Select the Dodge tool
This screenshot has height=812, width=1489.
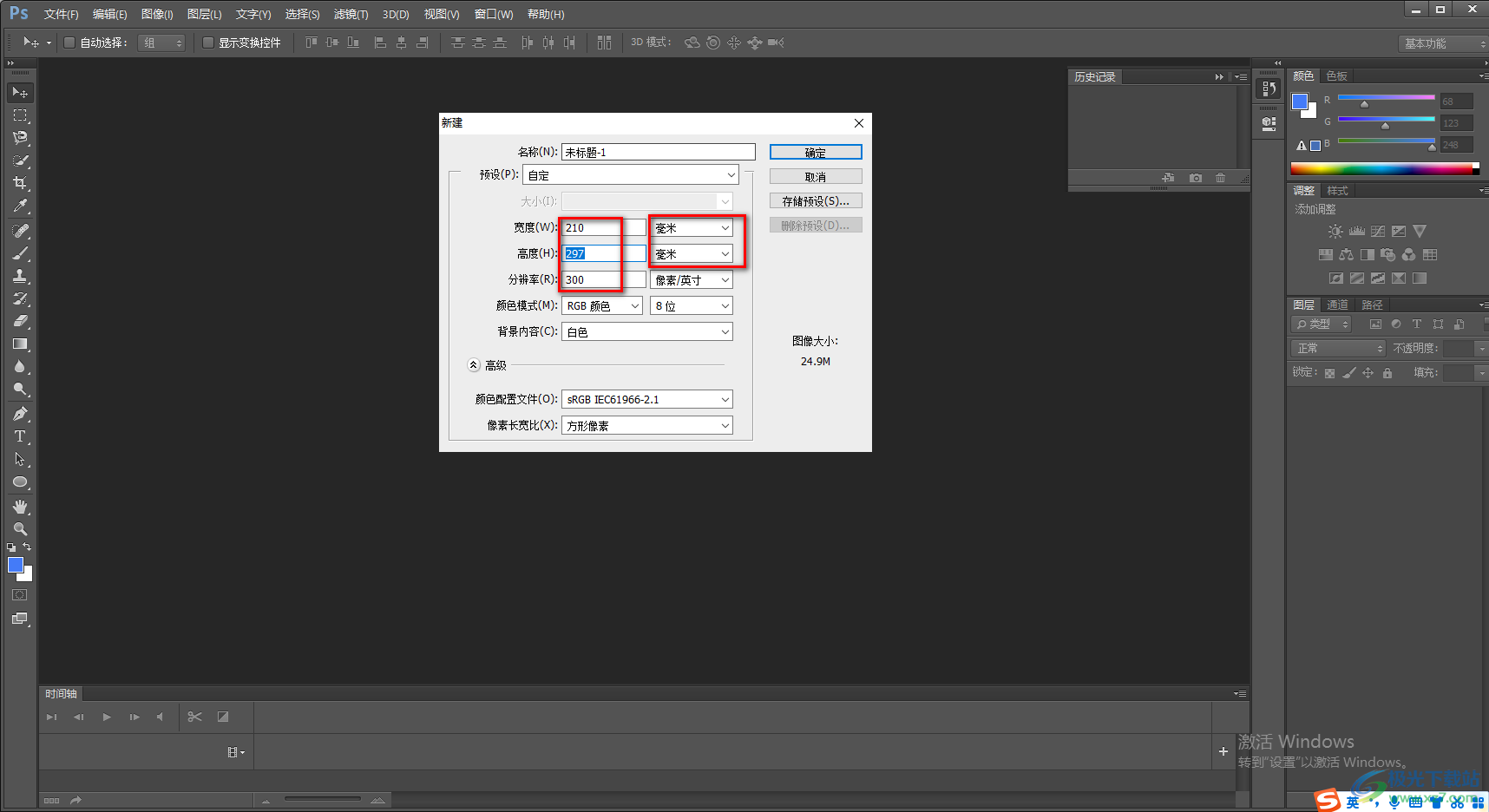[20, 389]
